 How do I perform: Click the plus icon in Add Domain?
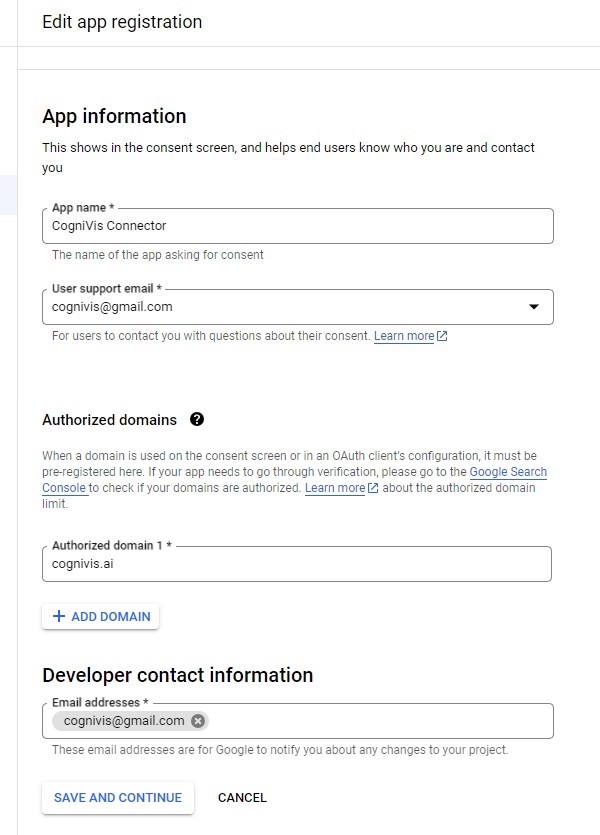[x=58, y=617]
